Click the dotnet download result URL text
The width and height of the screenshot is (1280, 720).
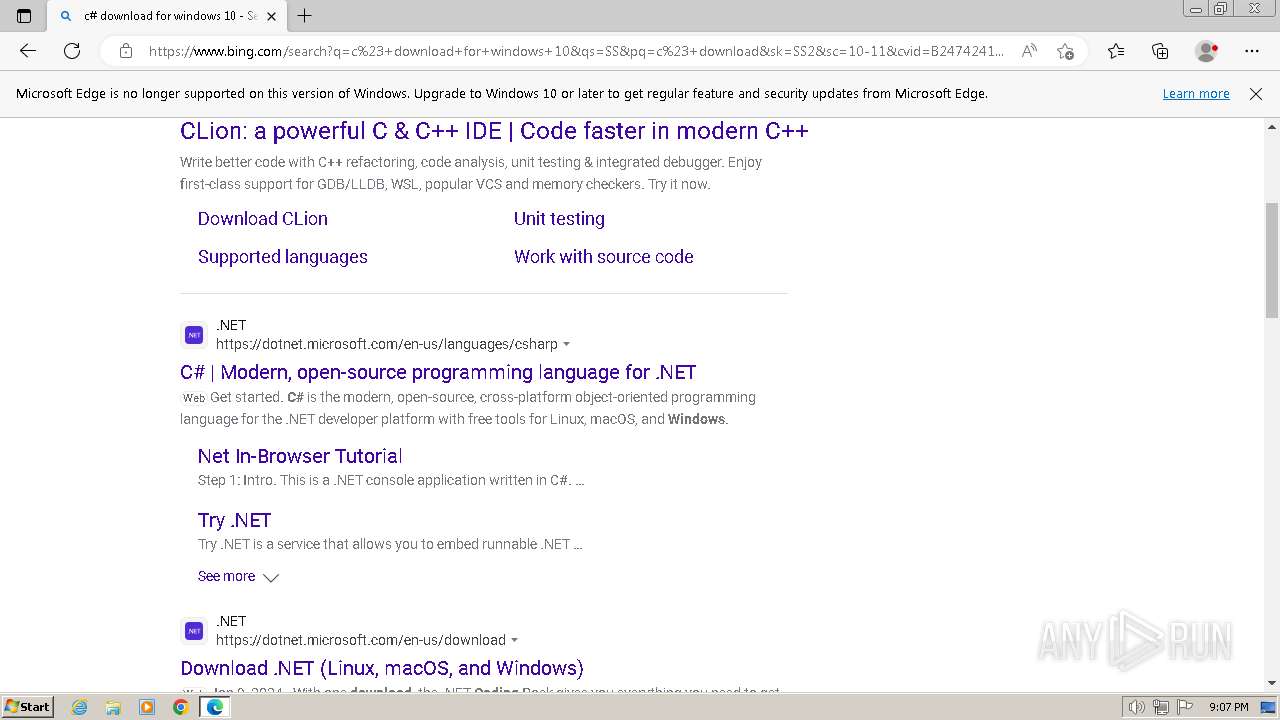tap(361, 640)
